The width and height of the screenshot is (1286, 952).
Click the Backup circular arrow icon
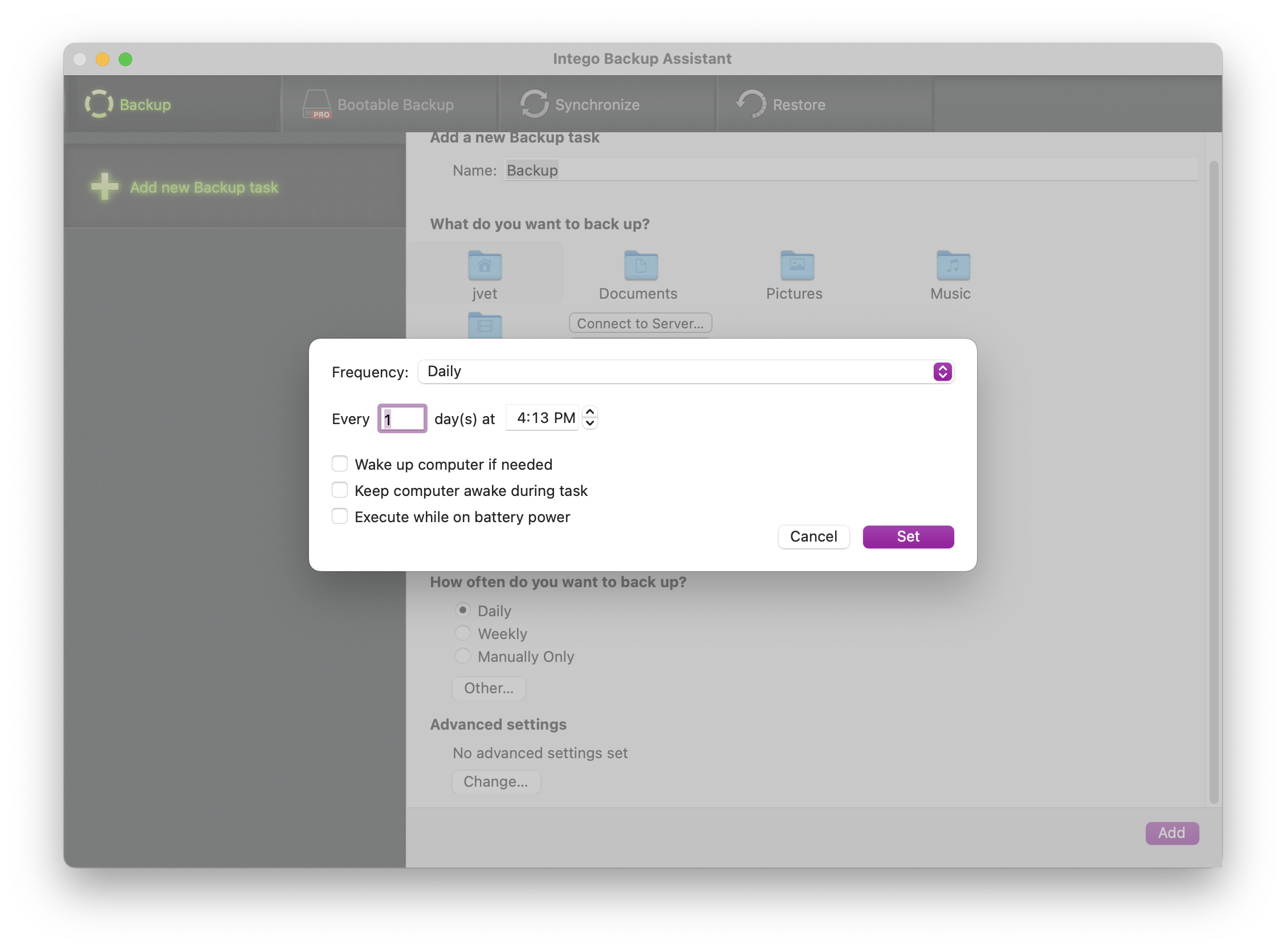[x=99, y=104]
